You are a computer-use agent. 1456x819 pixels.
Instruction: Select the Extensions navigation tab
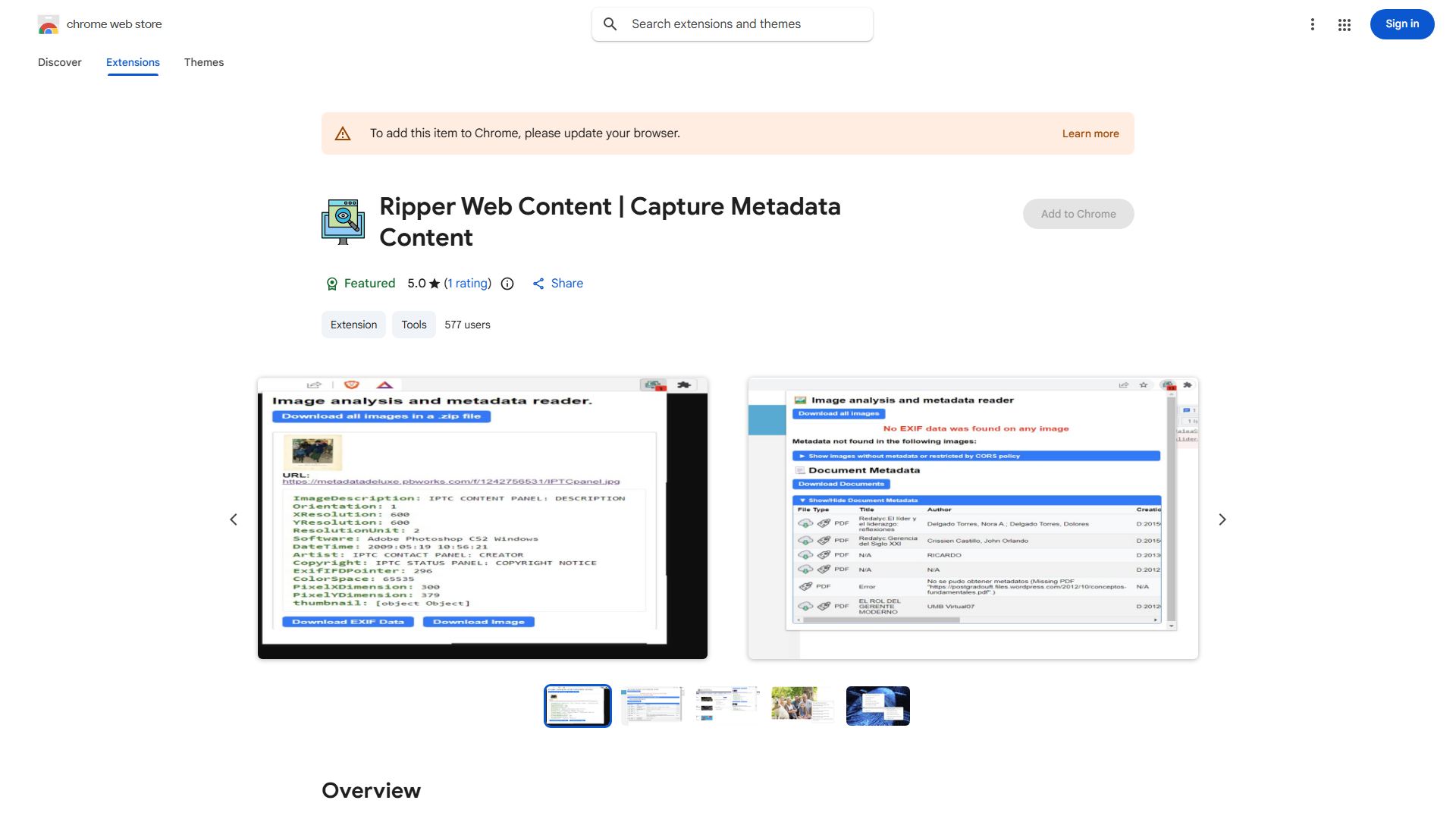point(132,62)
